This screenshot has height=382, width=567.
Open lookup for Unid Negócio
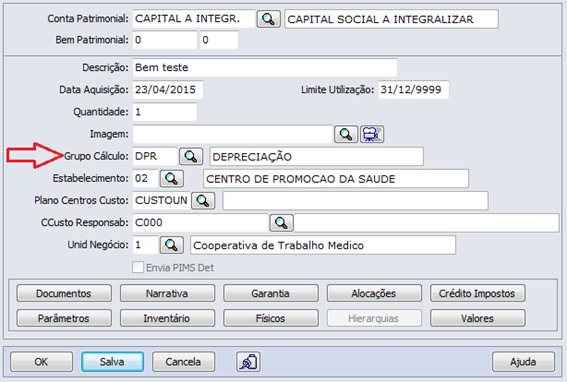pyautogui.click(x=172, y=245)
